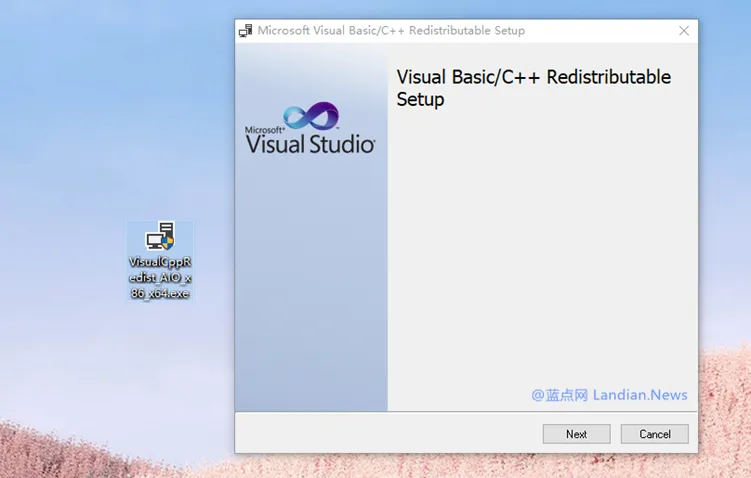Click the VisualCppRedist_AIO_x86_x64.exe file name label
751x478 pixels.
click(x=160, y=278)
